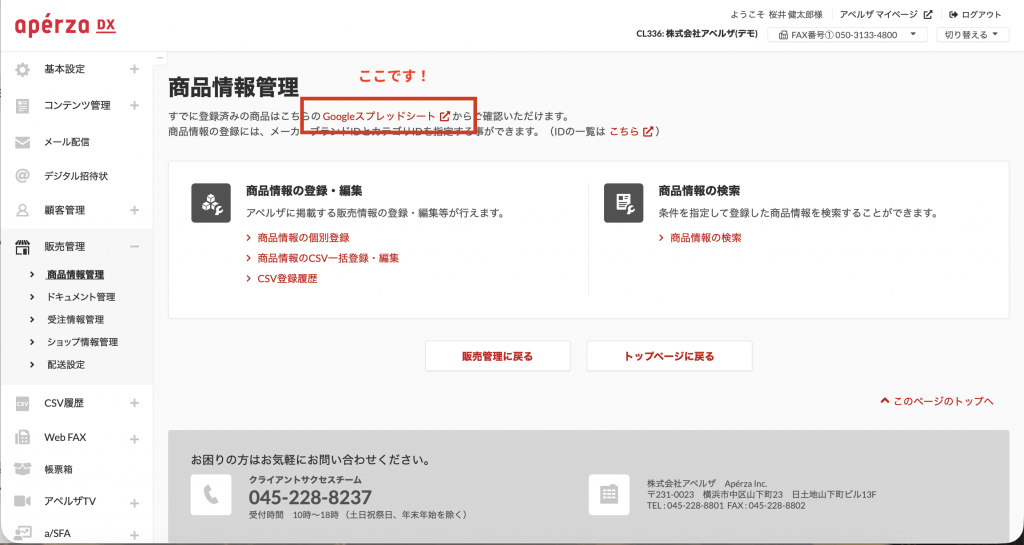Screen dimensions: 1024x545
Task: Click the CSV履歴 icon in sidebar
Action: click(x=23, y=403)
